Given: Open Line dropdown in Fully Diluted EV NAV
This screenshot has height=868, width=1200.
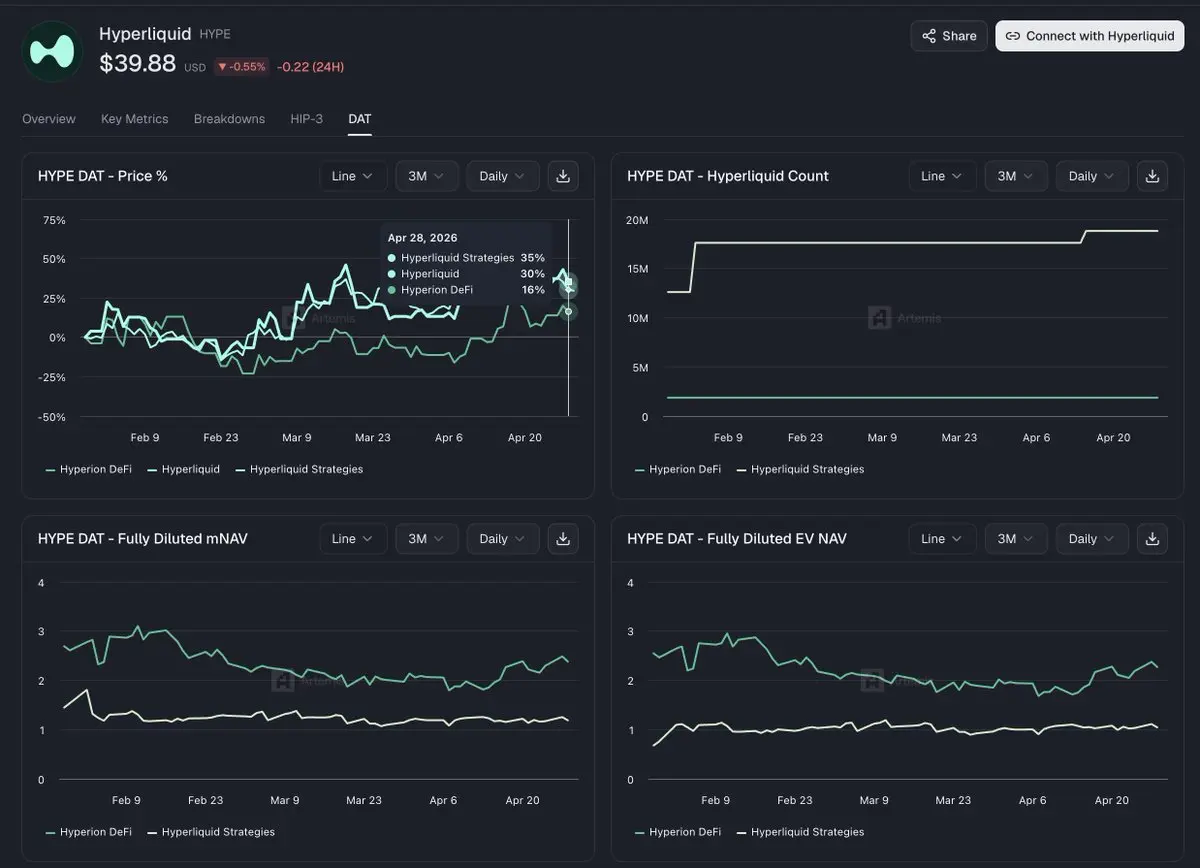Looking at the screenshot, I should pos(941,539).
